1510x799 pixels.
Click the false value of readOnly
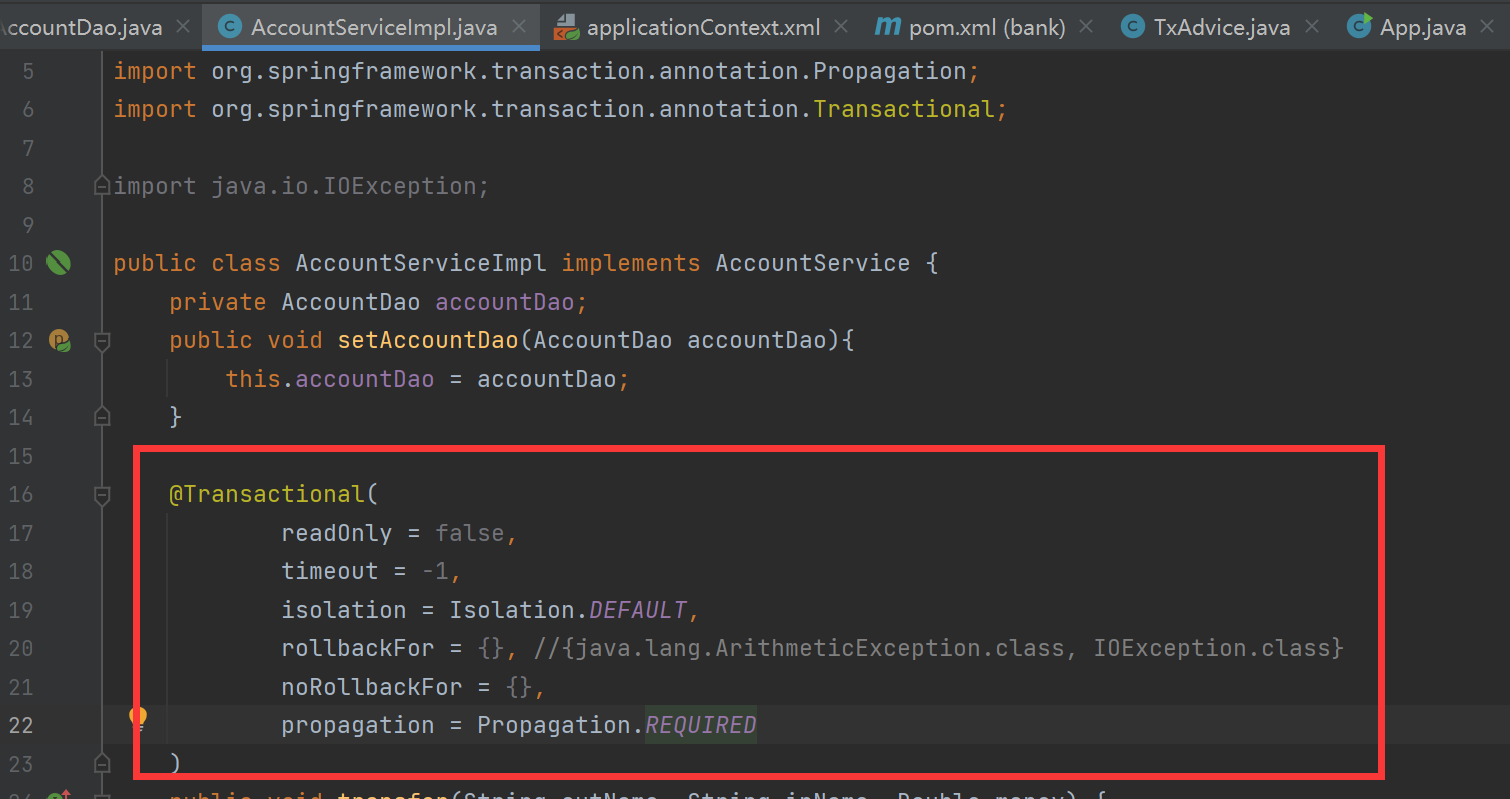(470, 533)
